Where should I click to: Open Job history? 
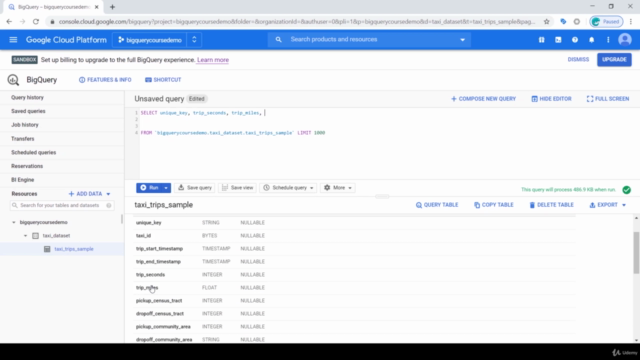tap(24, 125)
